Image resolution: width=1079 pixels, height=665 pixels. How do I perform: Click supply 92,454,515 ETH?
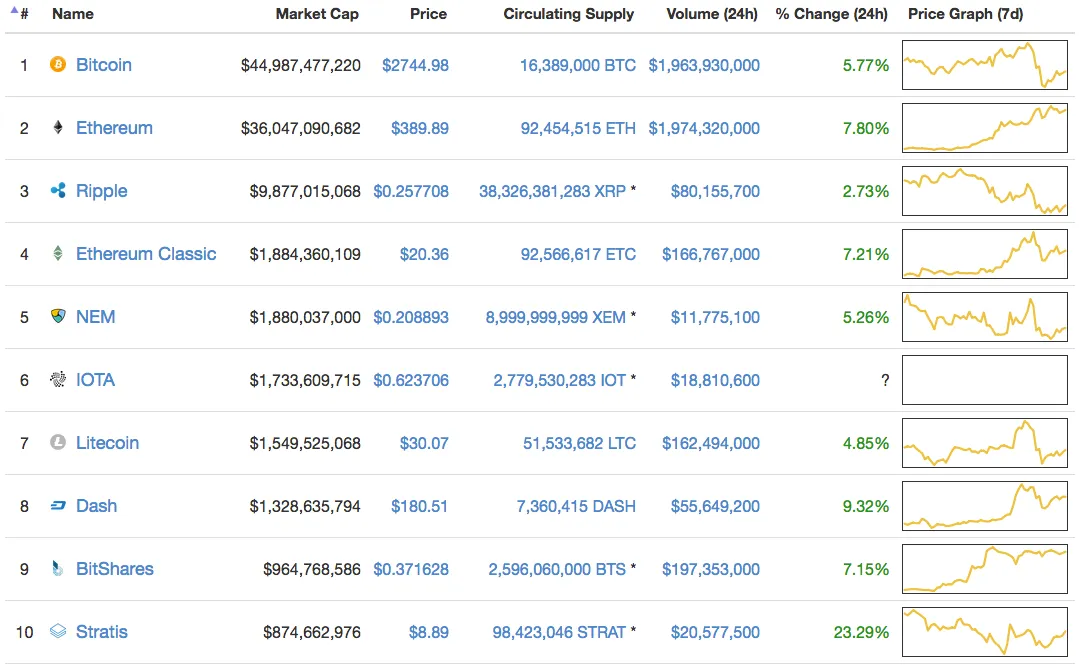pyautogui.click(x=578, y=128)
